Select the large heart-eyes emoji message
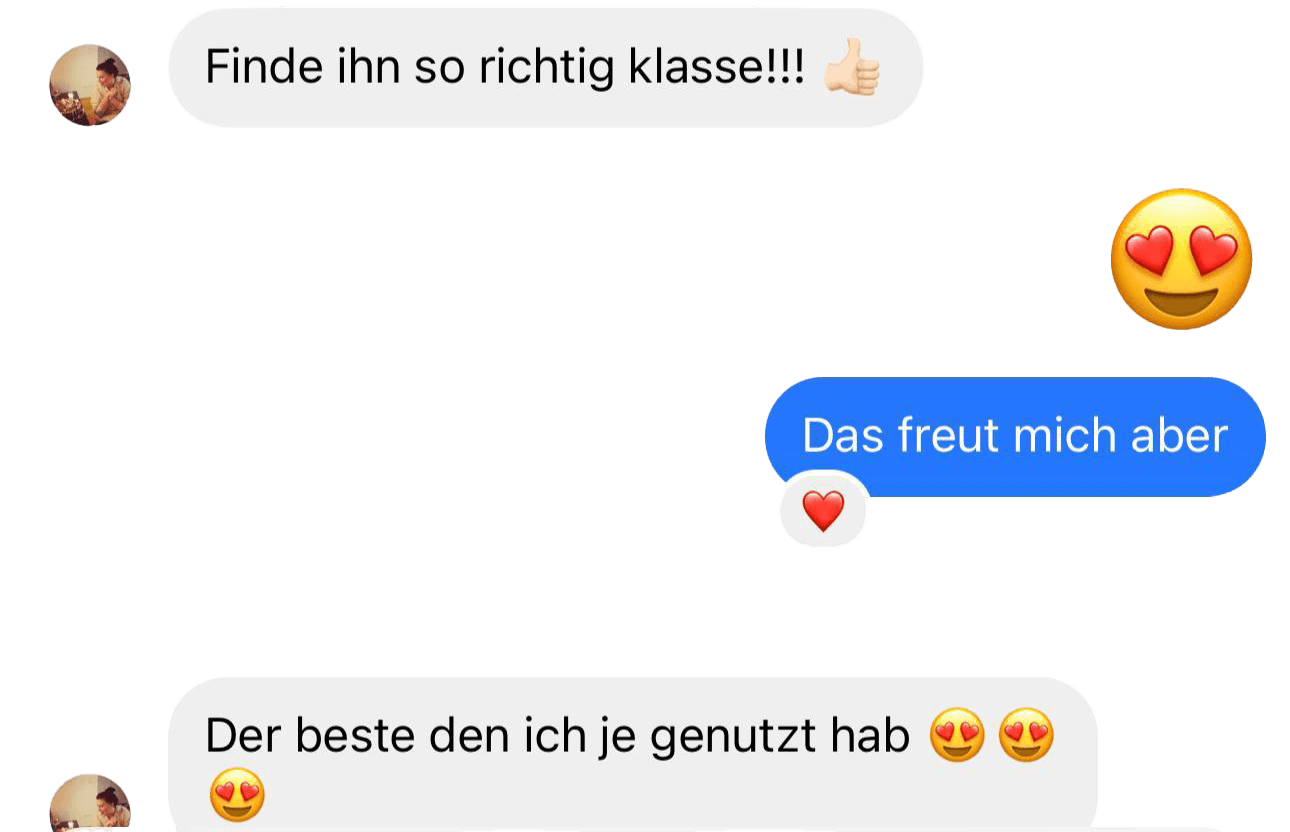Viewport: 1290px width, 832px height. [1181, 258]
